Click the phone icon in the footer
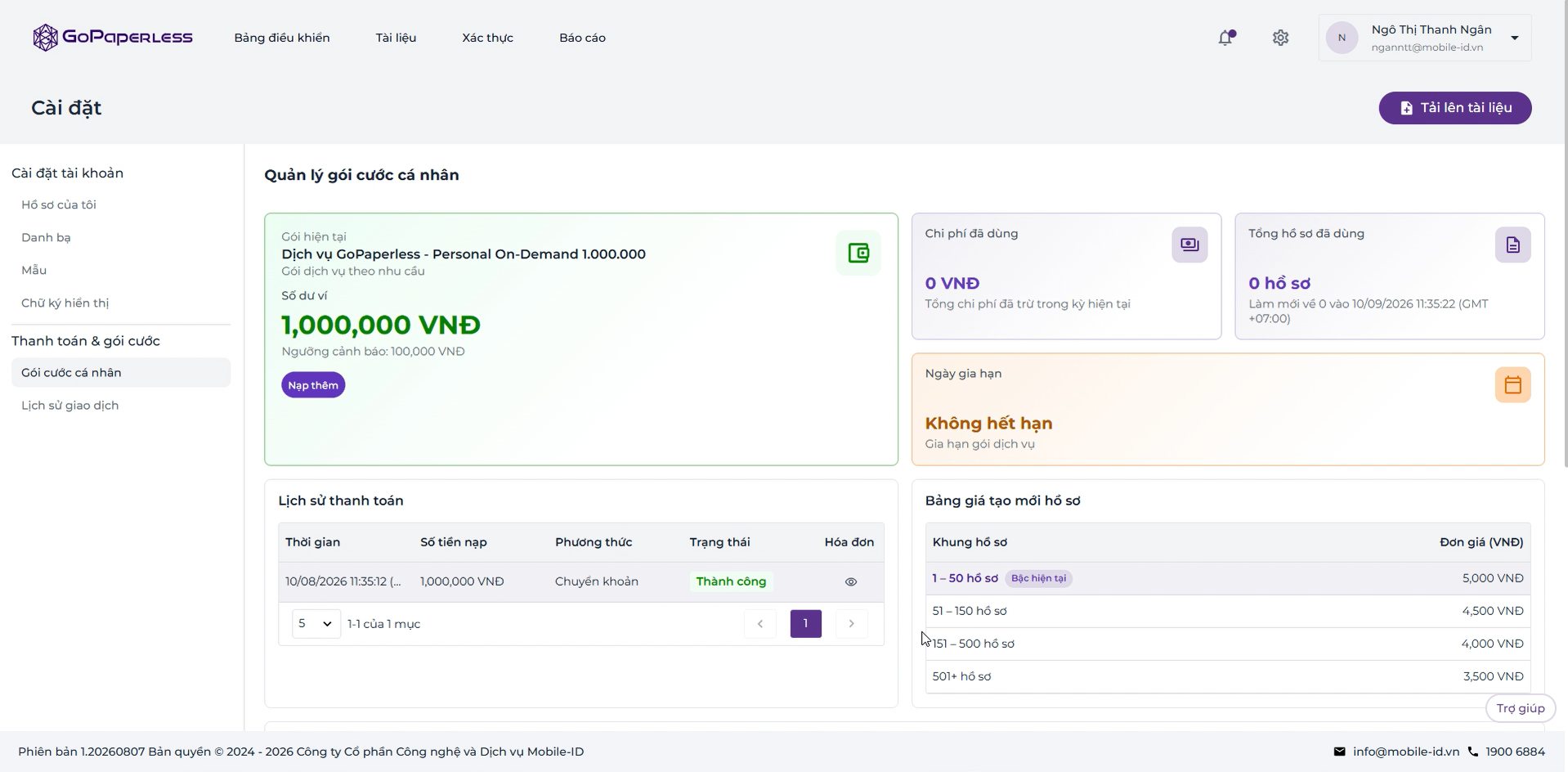The image size is (1568, 772). pos(1473,752)
